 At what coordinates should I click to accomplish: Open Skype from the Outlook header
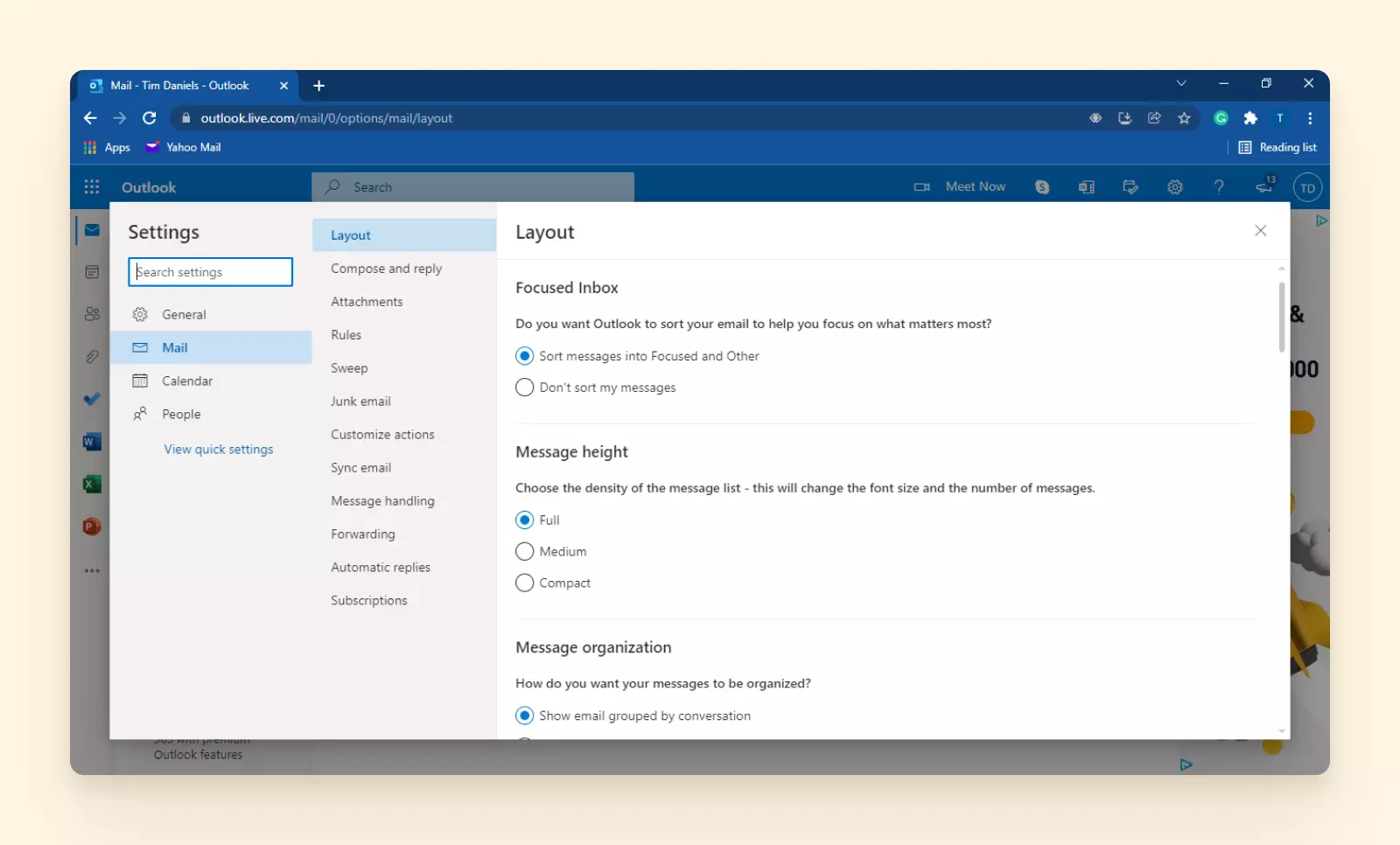click(1042, 187)
